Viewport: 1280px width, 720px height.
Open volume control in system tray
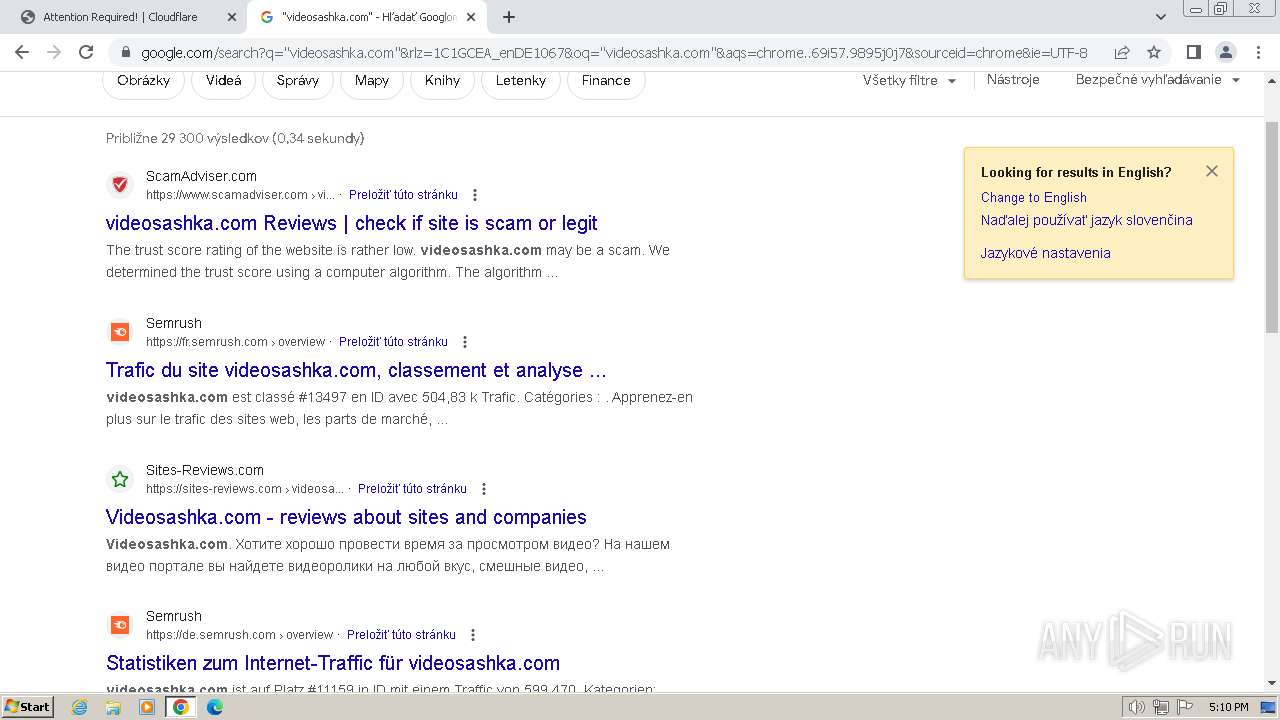pyautogui.click(x=1137, y=707)
